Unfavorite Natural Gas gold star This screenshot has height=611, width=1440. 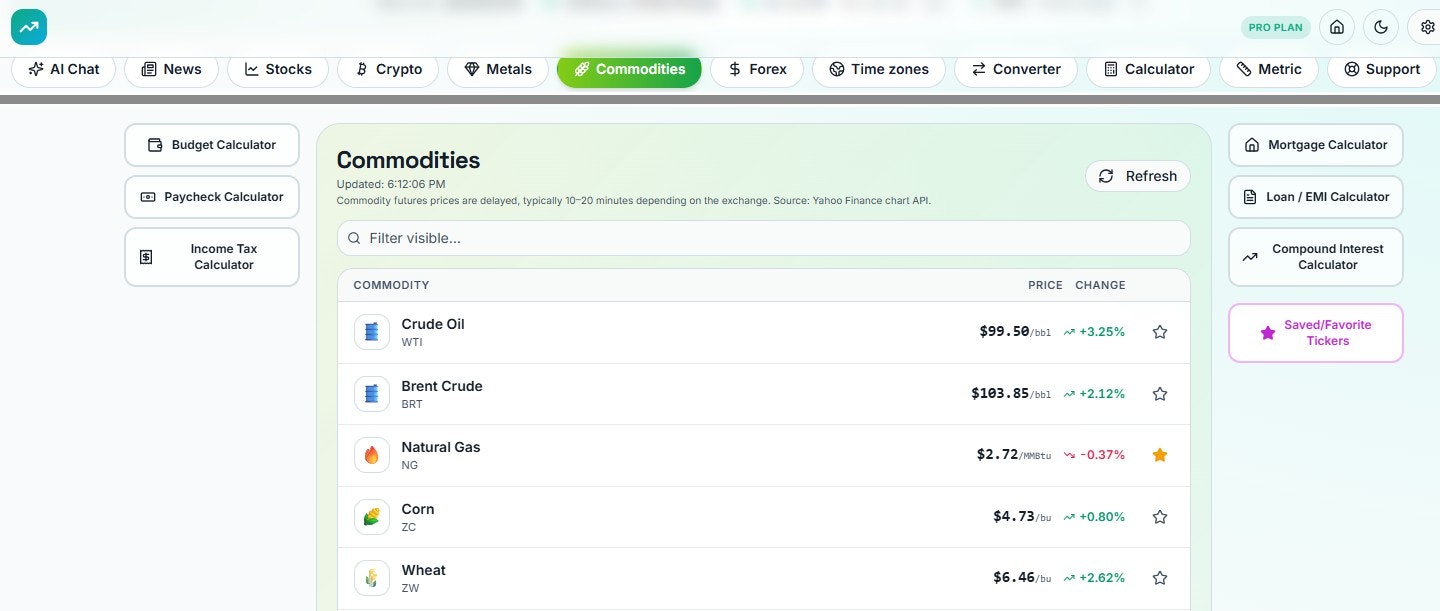[x=1160, y=455]
